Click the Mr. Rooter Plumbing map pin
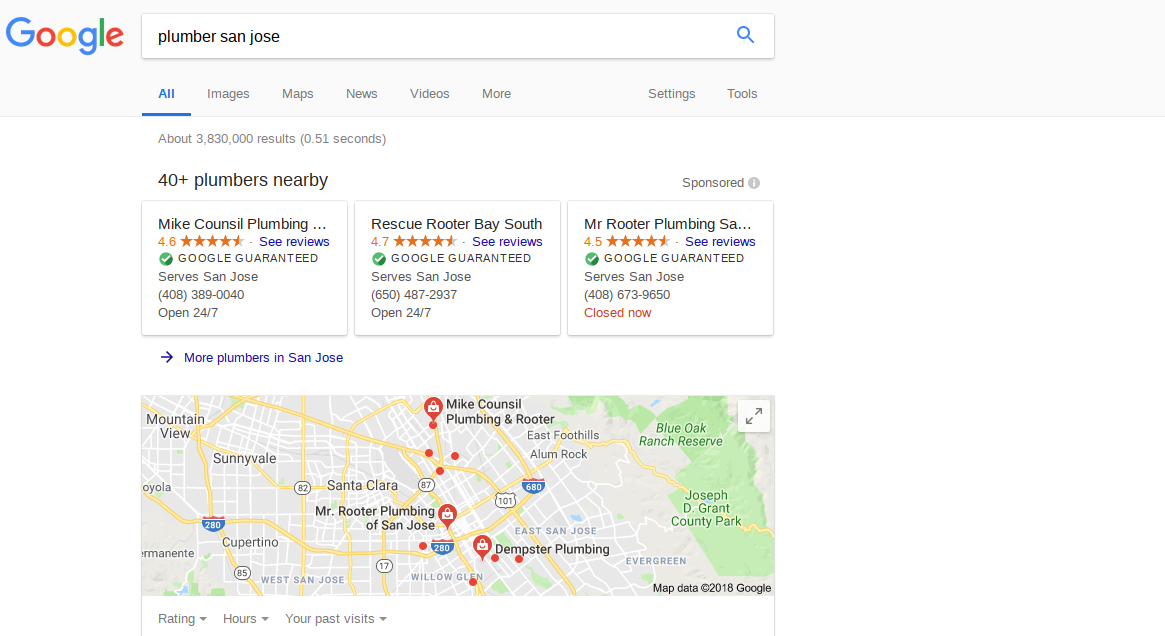 447,515
